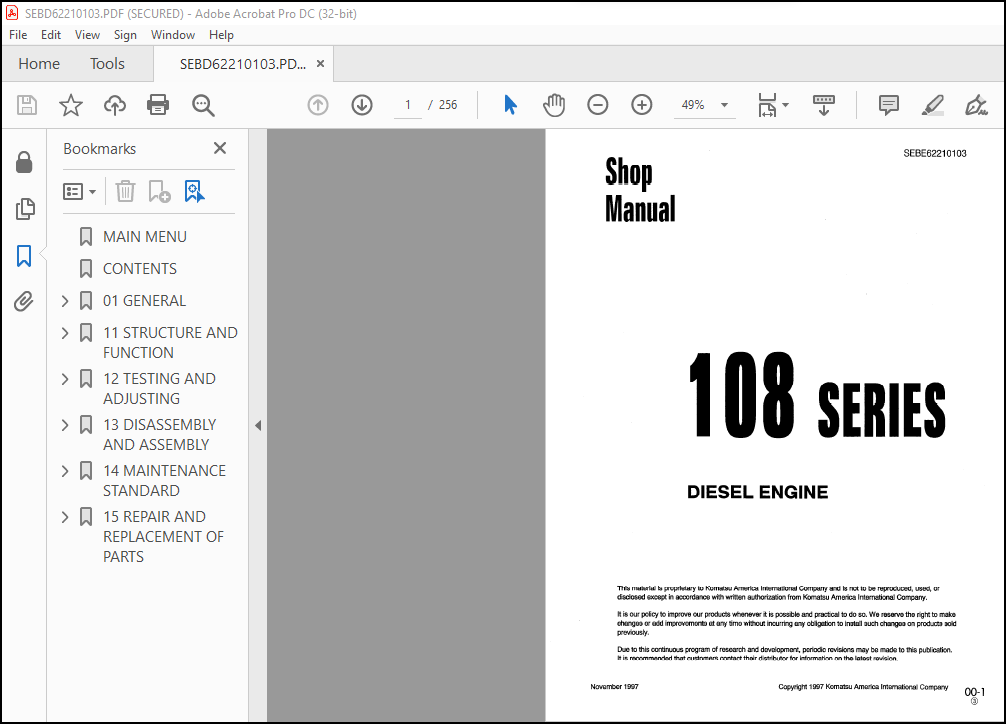Switch to the Home tab

tap(39, 64)
